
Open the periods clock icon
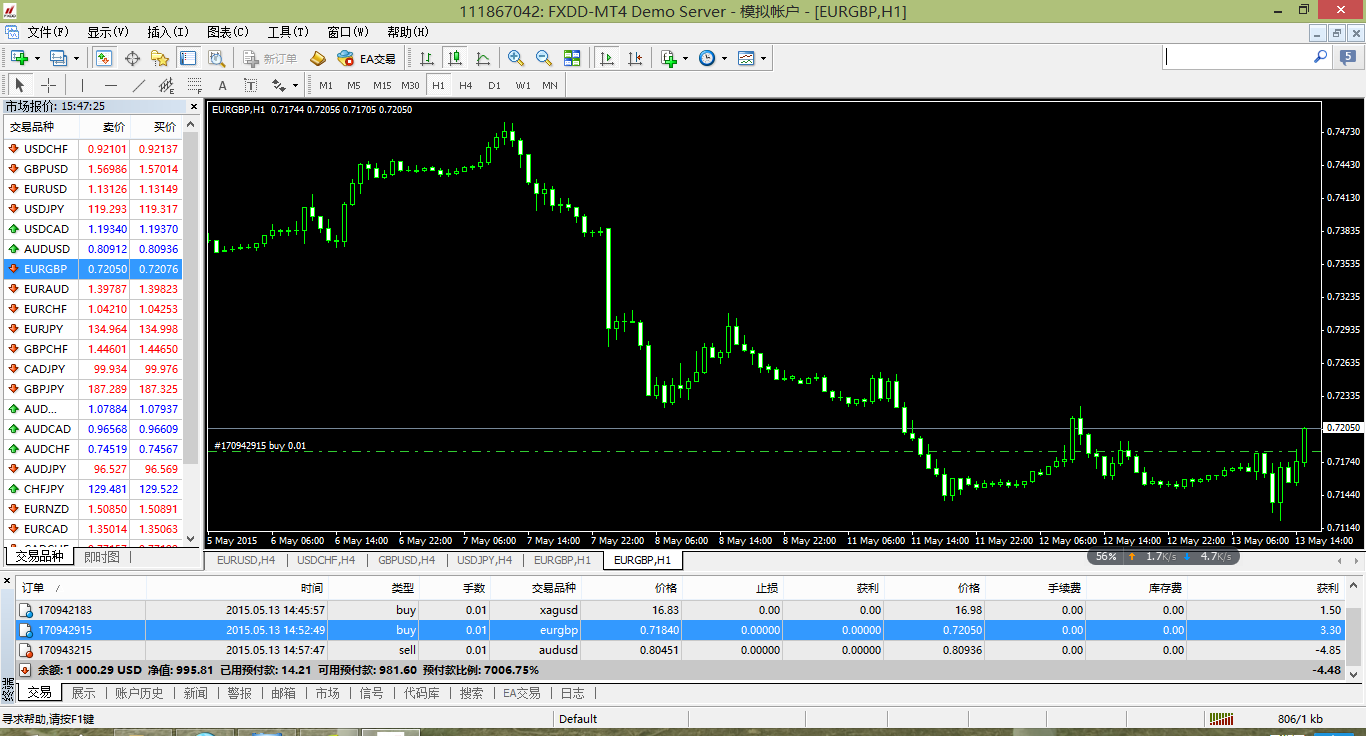(x=707, y=58)
